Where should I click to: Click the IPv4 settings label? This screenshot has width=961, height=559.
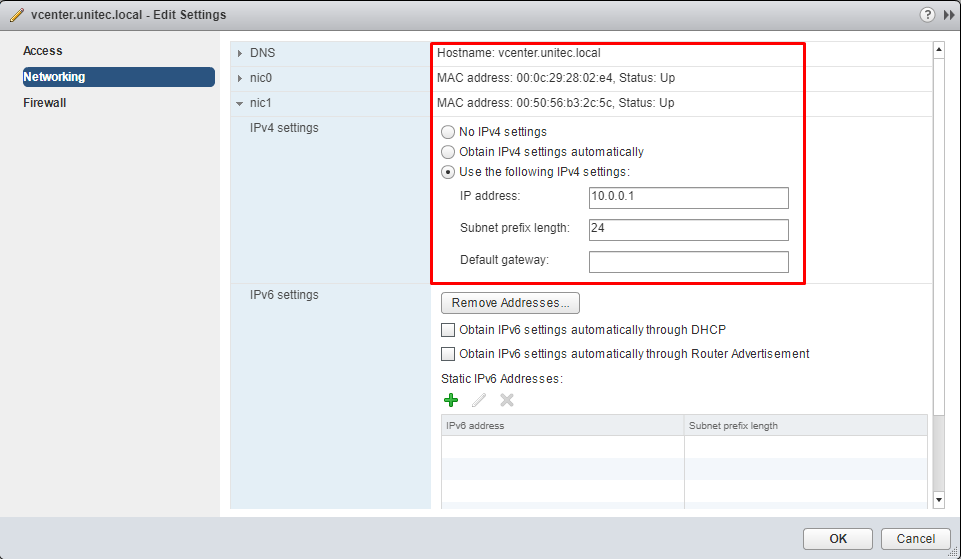tap(284, 128)
